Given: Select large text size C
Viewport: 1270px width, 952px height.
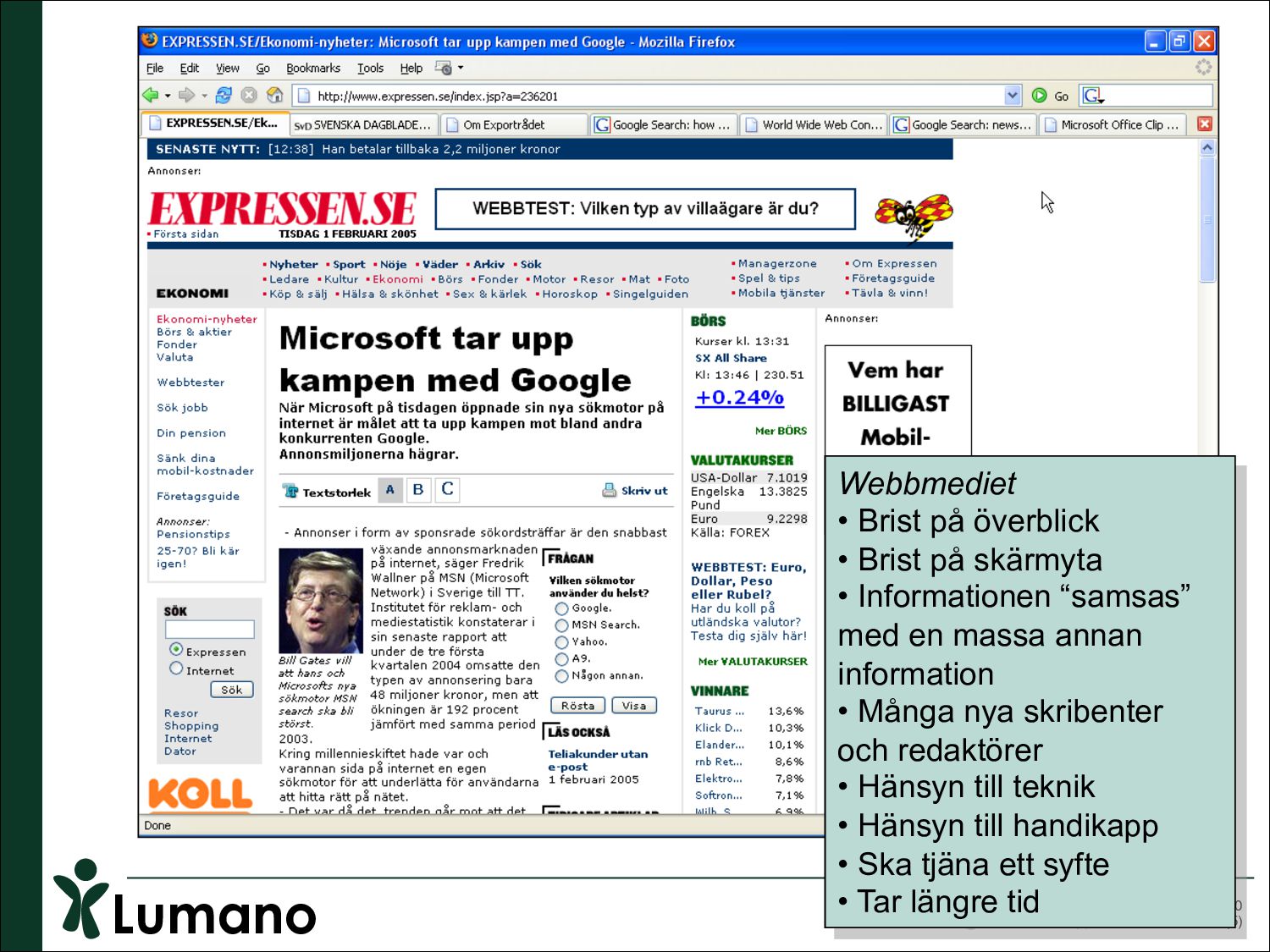Looking at the screenshot, I should (x=447, y=489).
